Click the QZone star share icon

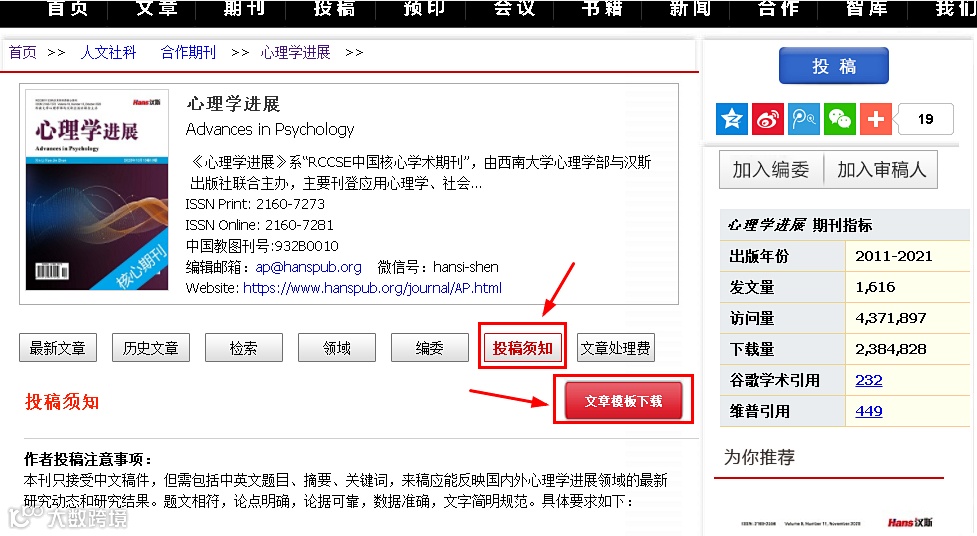[732, 119]
